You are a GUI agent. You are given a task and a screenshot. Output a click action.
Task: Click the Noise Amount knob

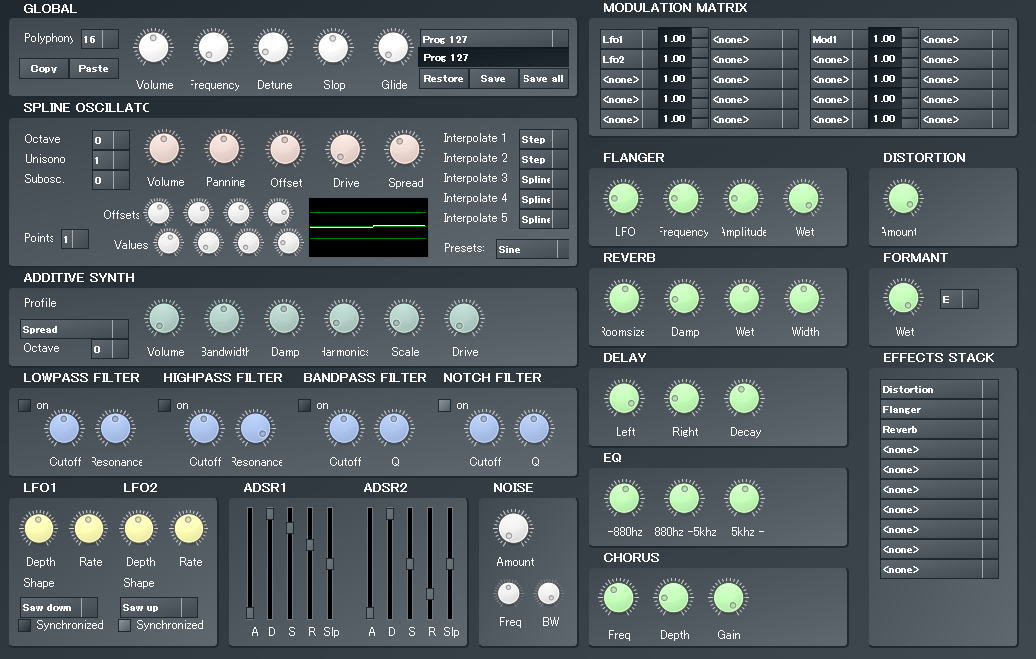(513, 527)
